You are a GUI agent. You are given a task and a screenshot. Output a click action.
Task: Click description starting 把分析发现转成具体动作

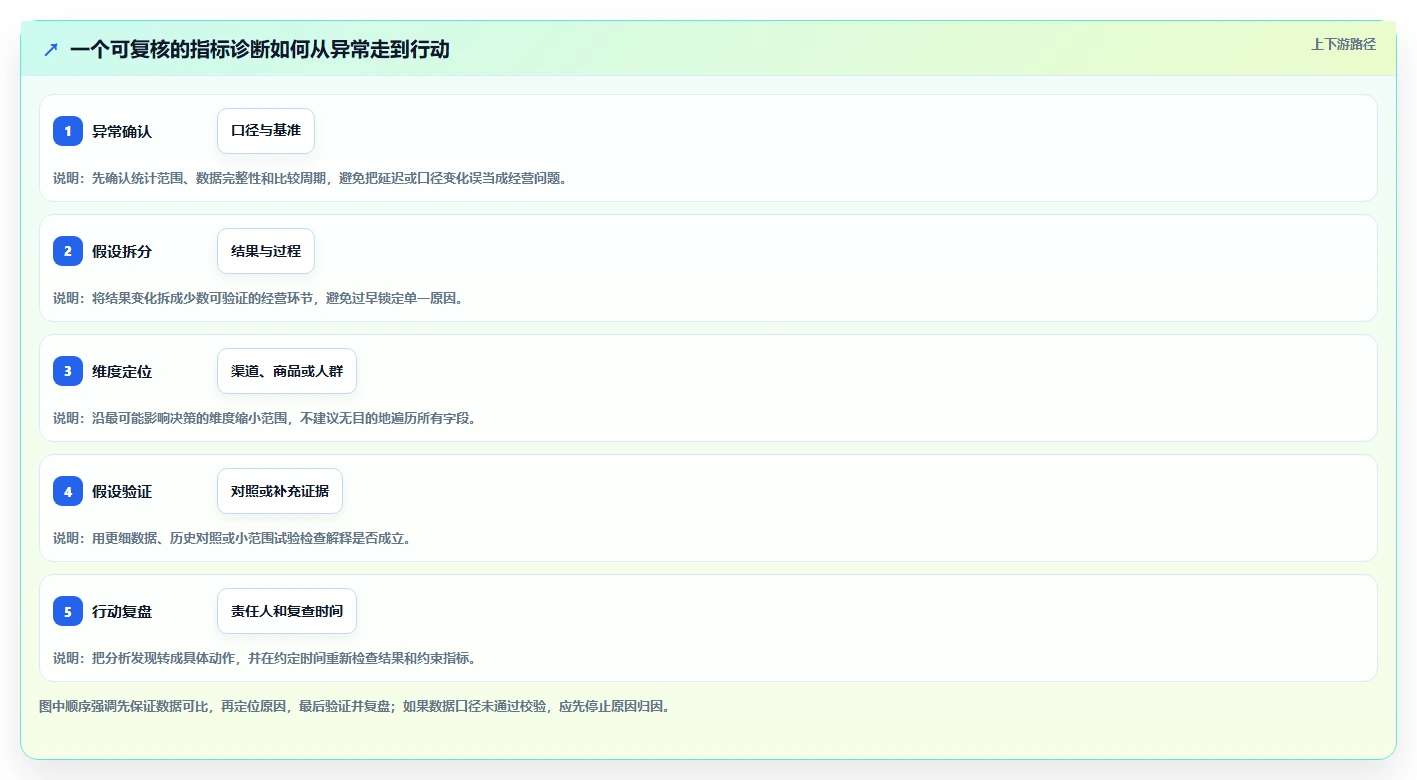point(265,658)
